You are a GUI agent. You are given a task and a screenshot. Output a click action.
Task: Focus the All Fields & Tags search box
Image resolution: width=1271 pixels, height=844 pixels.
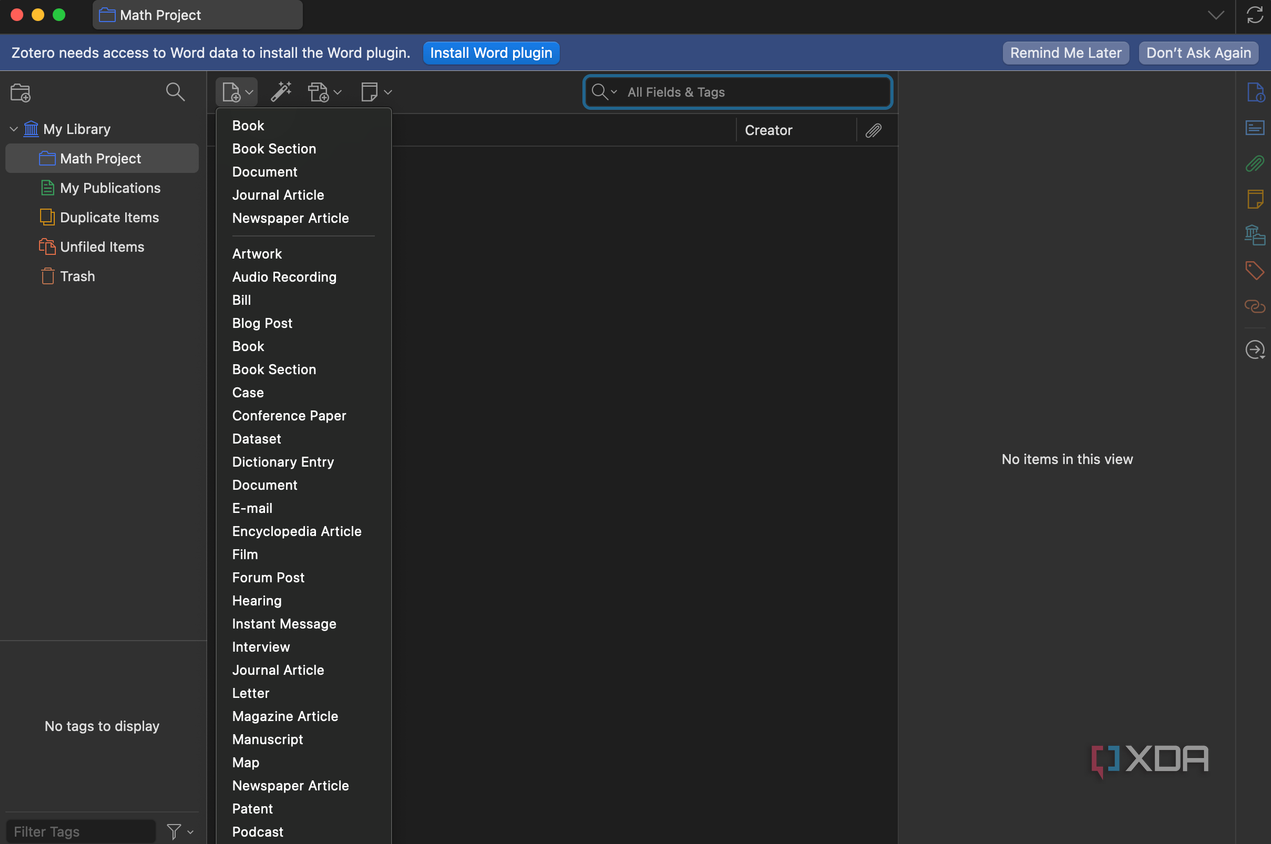[x=738, y=92]
